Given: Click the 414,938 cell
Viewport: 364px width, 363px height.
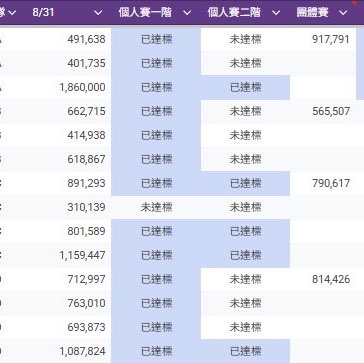Looking at the screenshot, I should (86, 135).
